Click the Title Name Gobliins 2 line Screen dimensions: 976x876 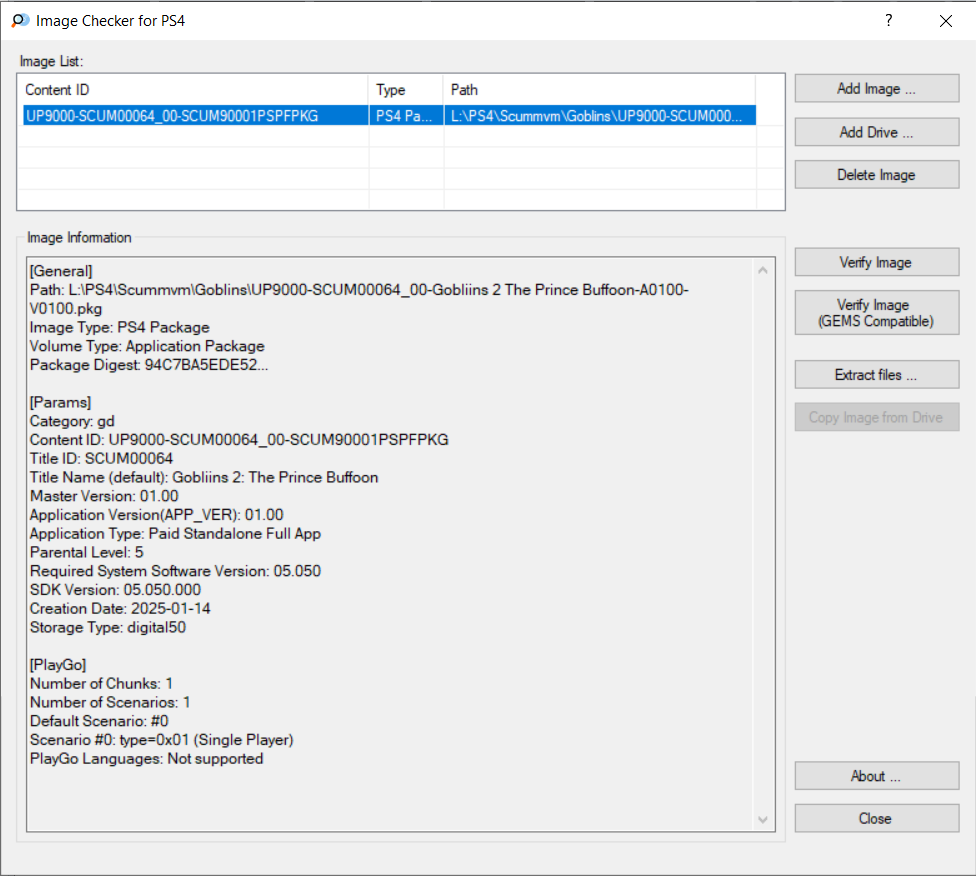(x=204, y=477)
